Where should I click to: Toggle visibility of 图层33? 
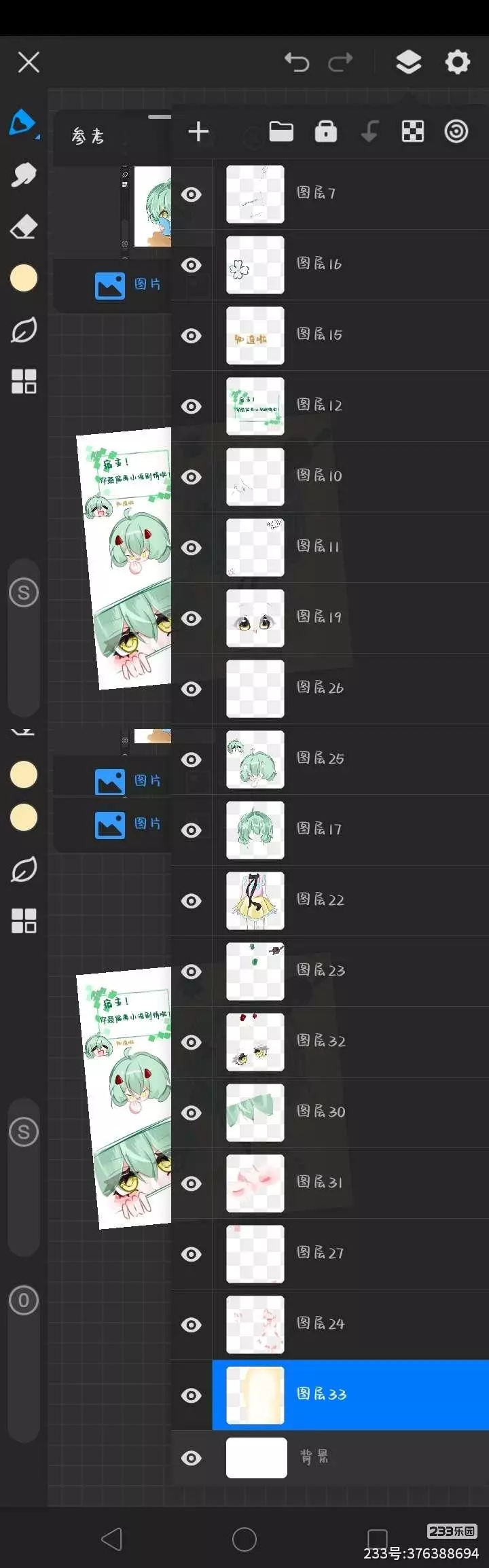[192, 1395]
